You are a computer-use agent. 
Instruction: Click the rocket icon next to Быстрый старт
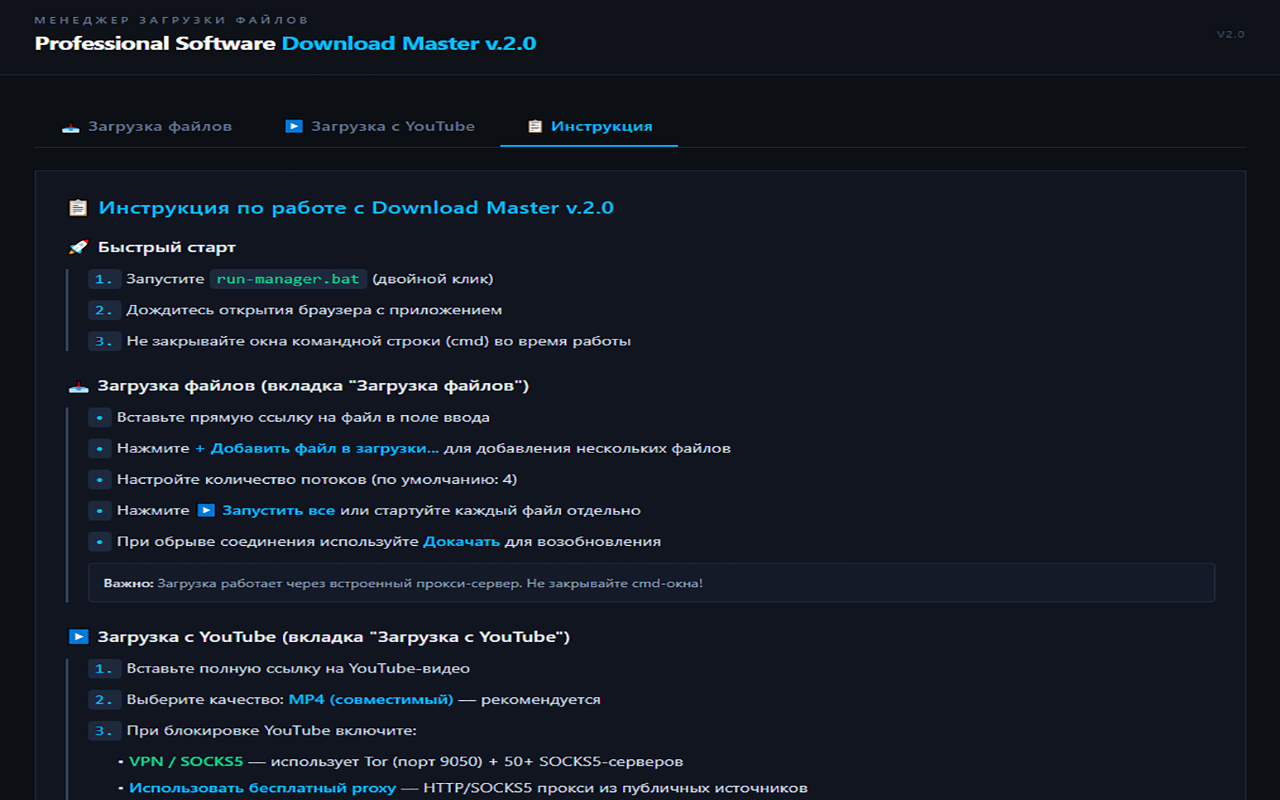tap(77, 247)
